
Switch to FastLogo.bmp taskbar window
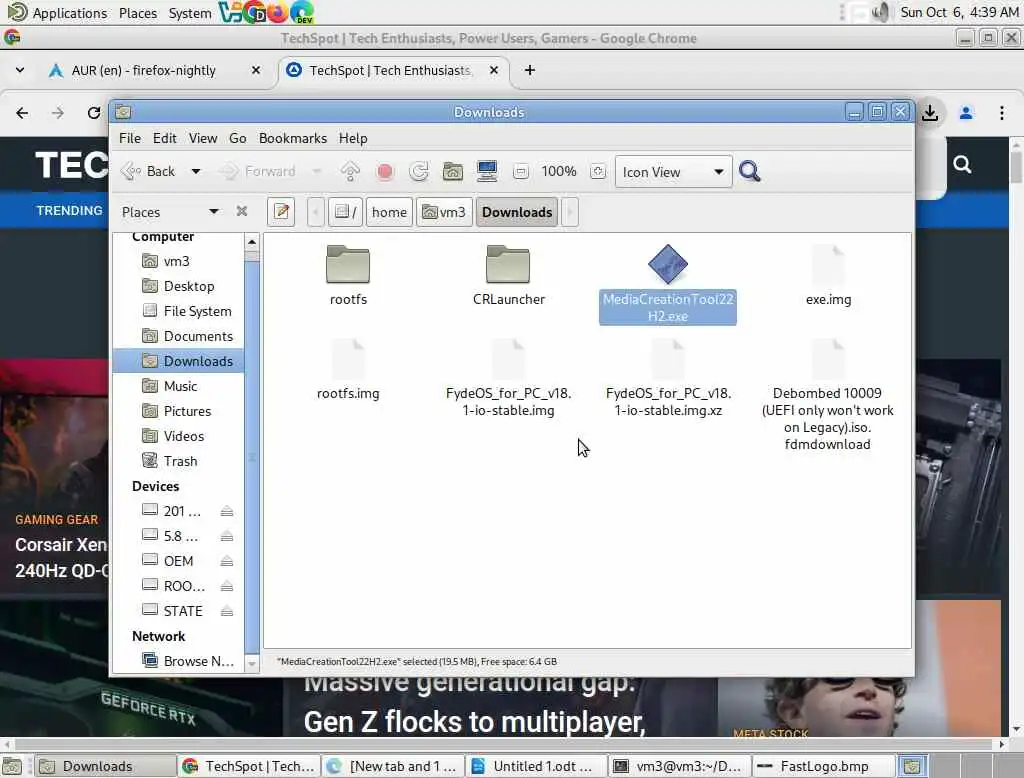click(x=824, y=766)
